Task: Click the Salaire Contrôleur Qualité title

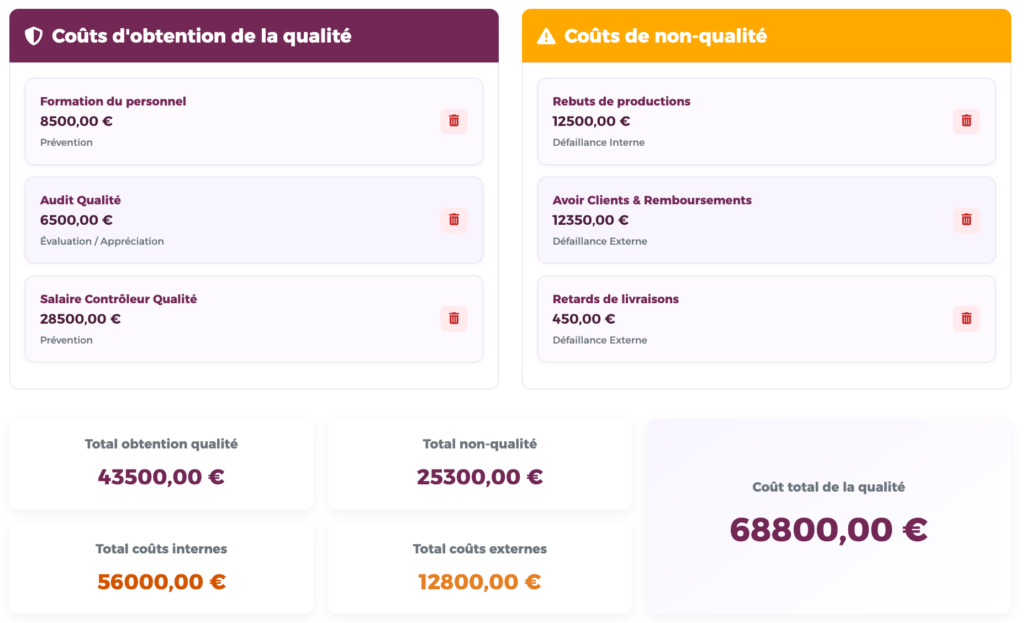Action: click(x=118, y=299)
